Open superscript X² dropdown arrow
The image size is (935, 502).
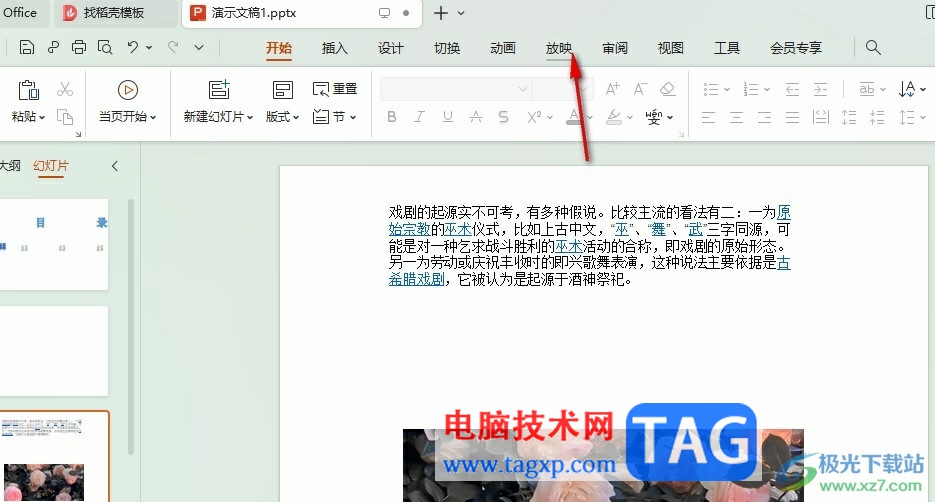(x=550, y=117)
